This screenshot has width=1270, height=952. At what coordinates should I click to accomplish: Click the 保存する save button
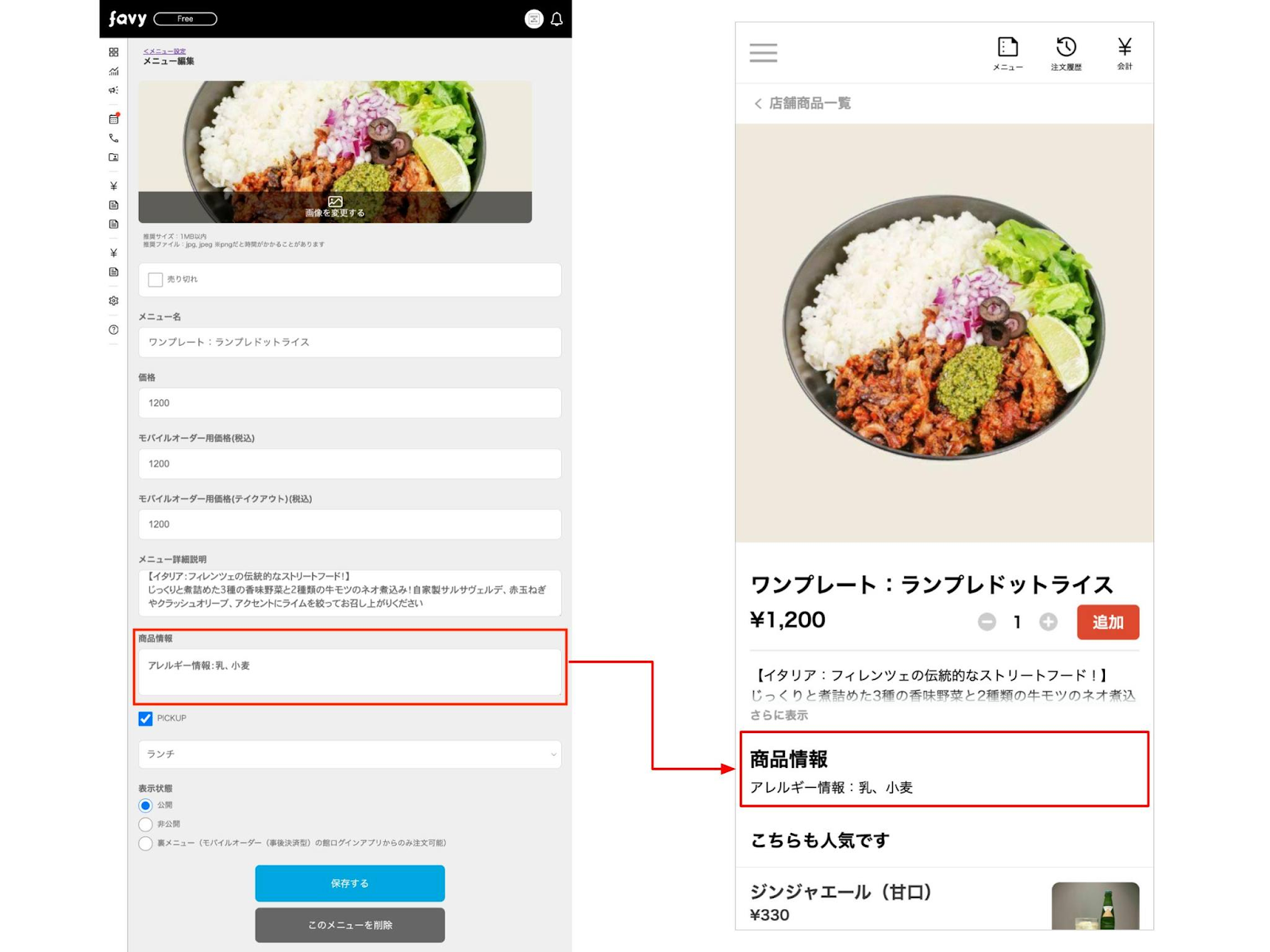point(350,883)
